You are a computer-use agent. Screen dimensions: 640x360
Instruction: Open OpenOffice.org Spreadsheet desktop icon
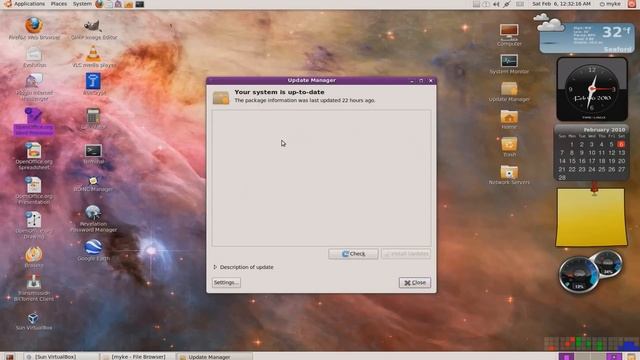[34, 150]
